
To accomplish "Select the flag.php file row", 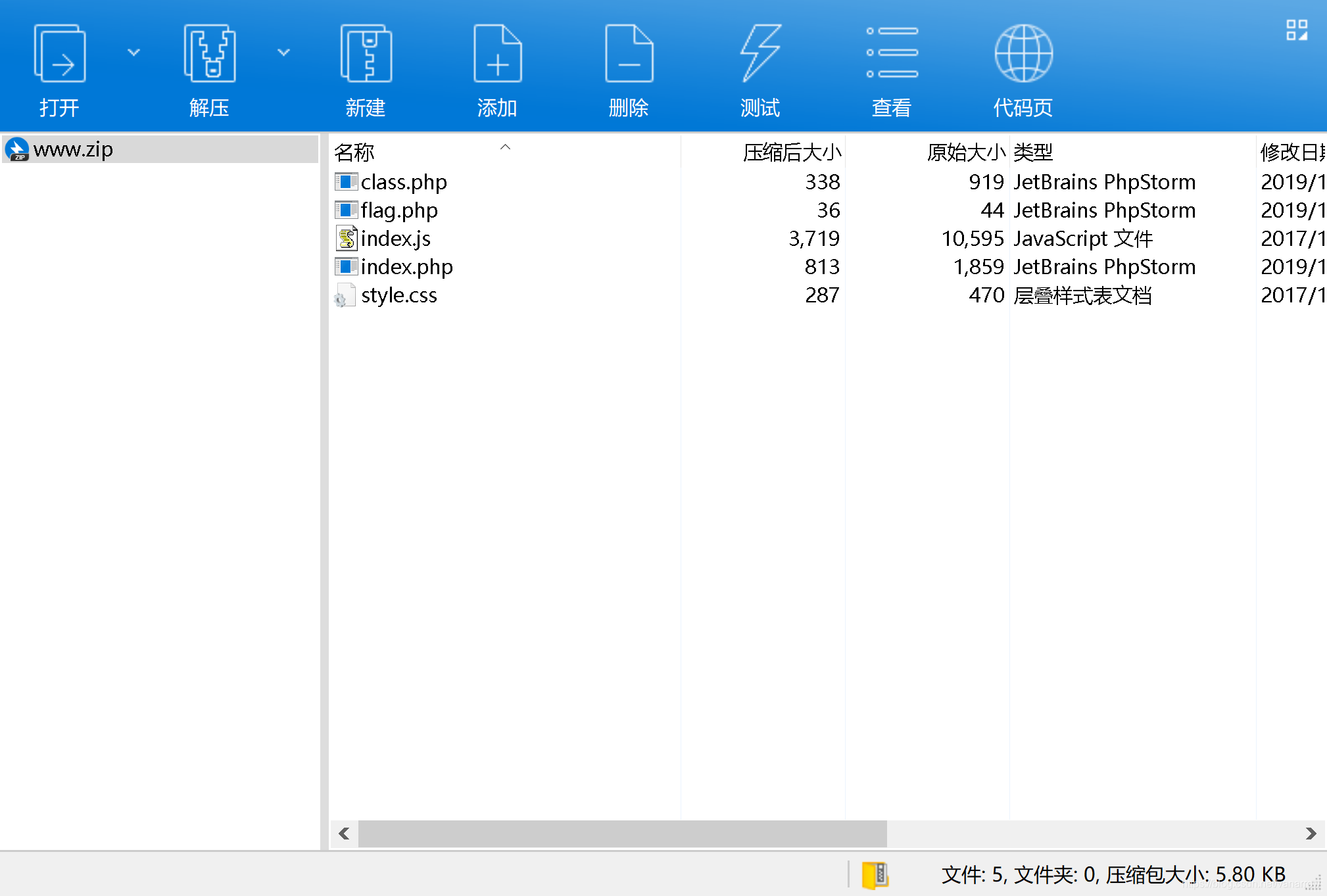I will [398, 210].
